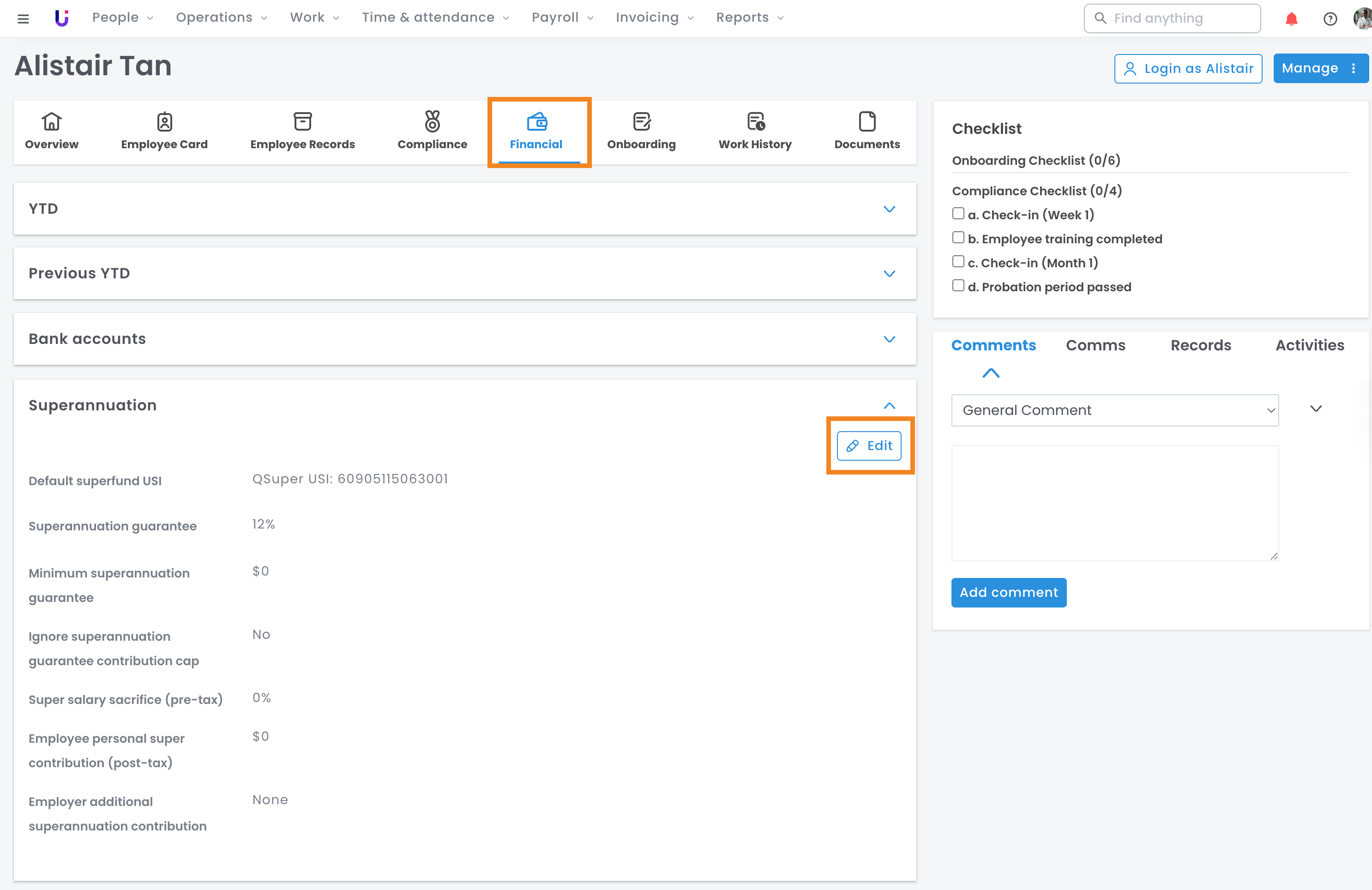1372x890 pixels.
Task: Open the General Comment dropdown
Action: [1114, 410]
